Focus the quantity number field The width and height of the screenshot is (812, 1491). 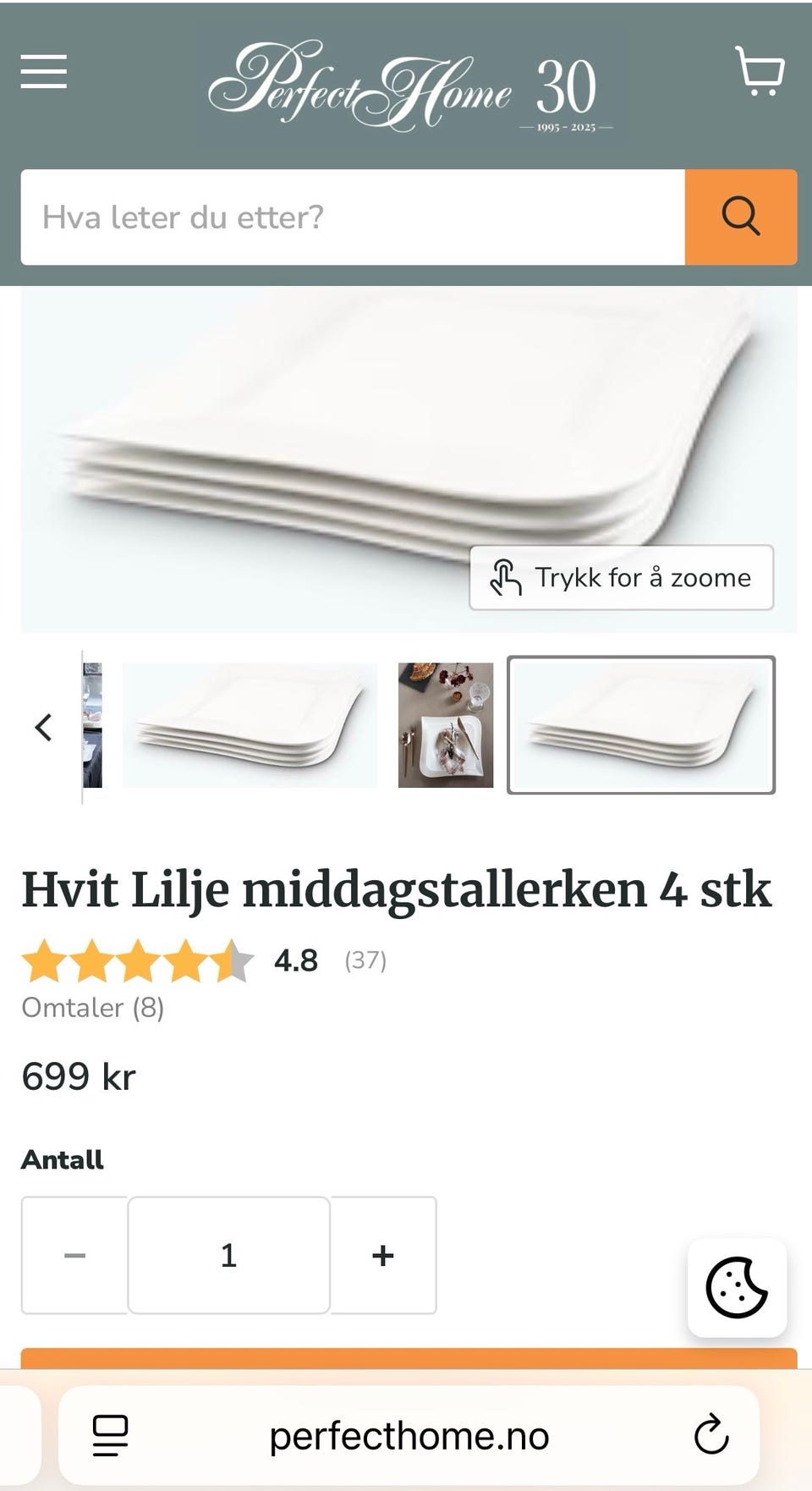(228, 1255)
